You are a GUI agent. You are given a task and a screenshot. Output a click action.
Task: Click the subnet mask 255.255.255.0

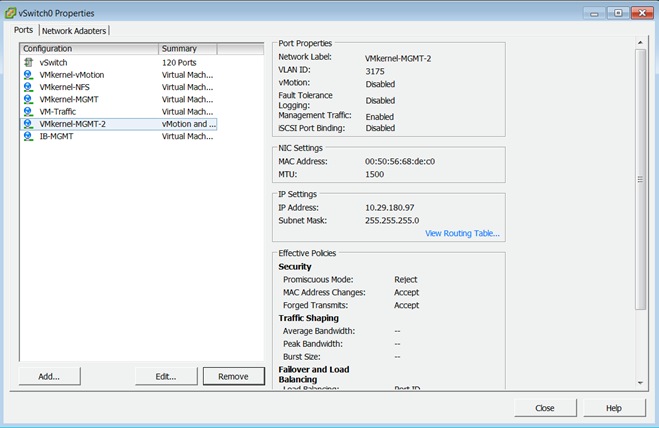392,220
